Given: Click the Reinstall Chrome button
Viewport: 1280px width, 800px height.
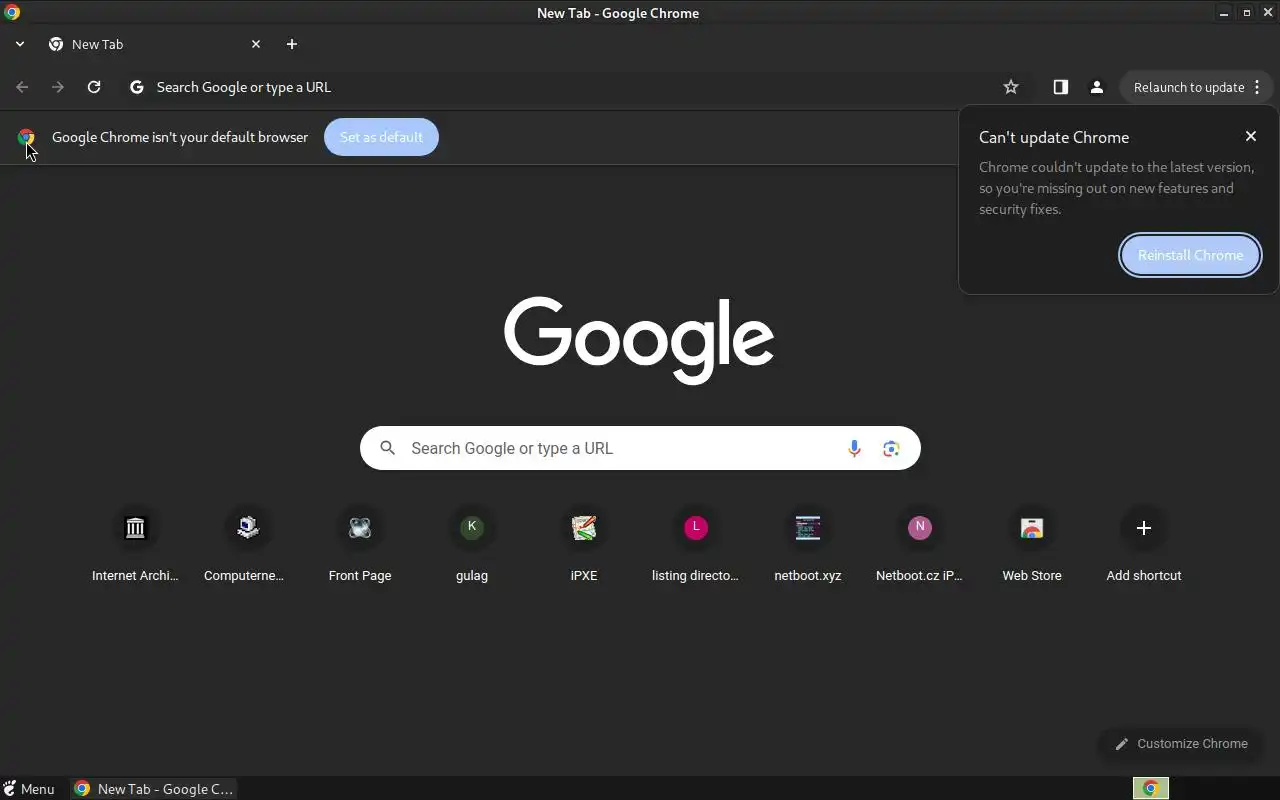Looking at the screenshot, I should (x=1190, y=255).
